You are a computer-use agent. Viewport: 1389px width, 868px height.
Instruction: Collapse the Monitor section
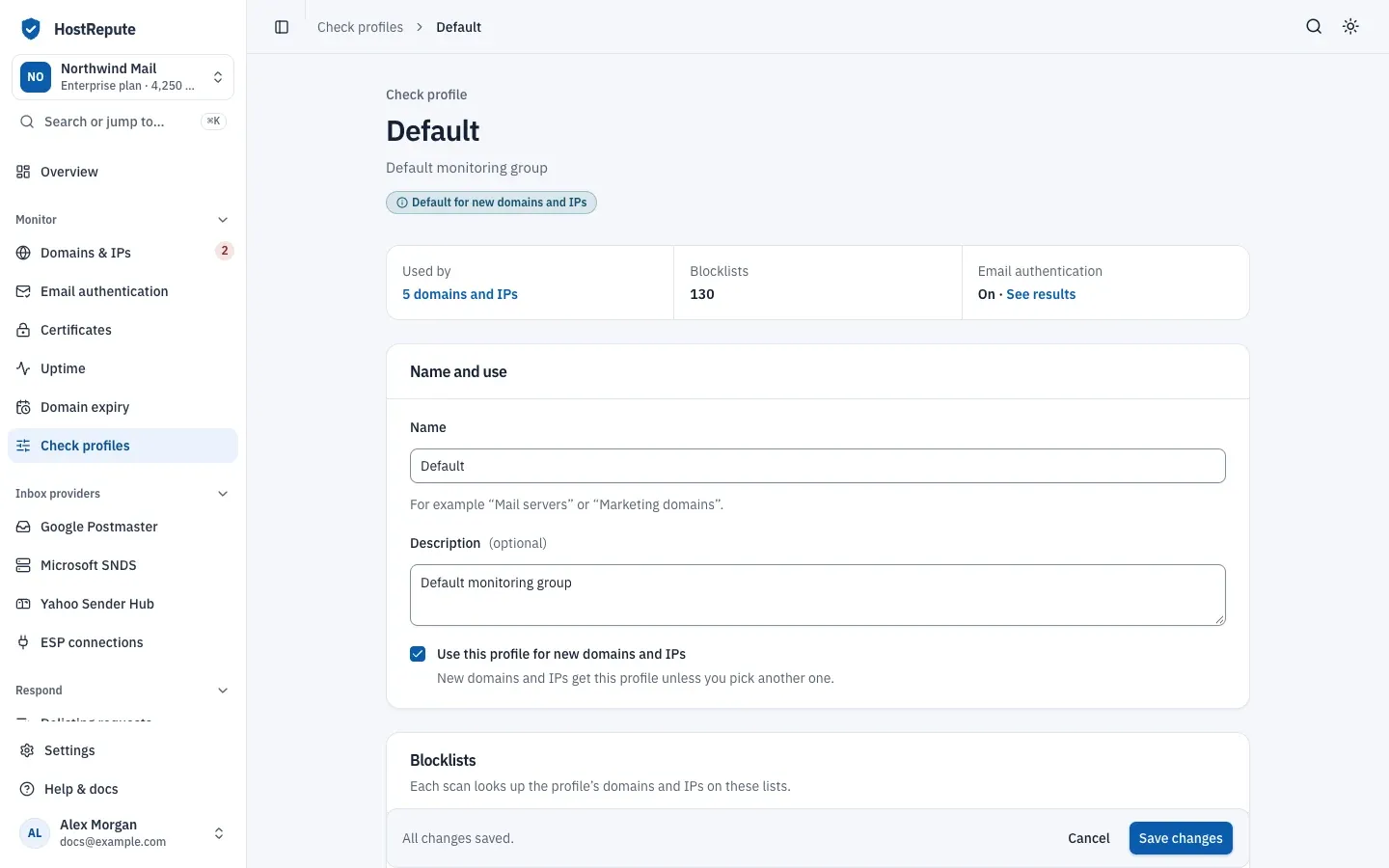click(223, 220)
